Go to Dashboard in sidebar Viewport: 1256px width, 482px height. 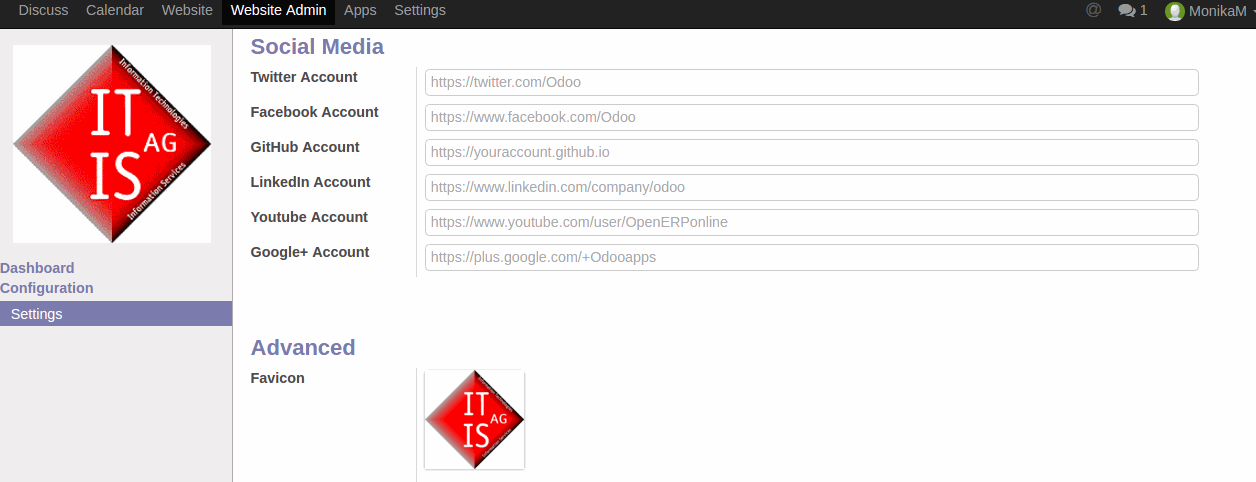coord(37,268)
